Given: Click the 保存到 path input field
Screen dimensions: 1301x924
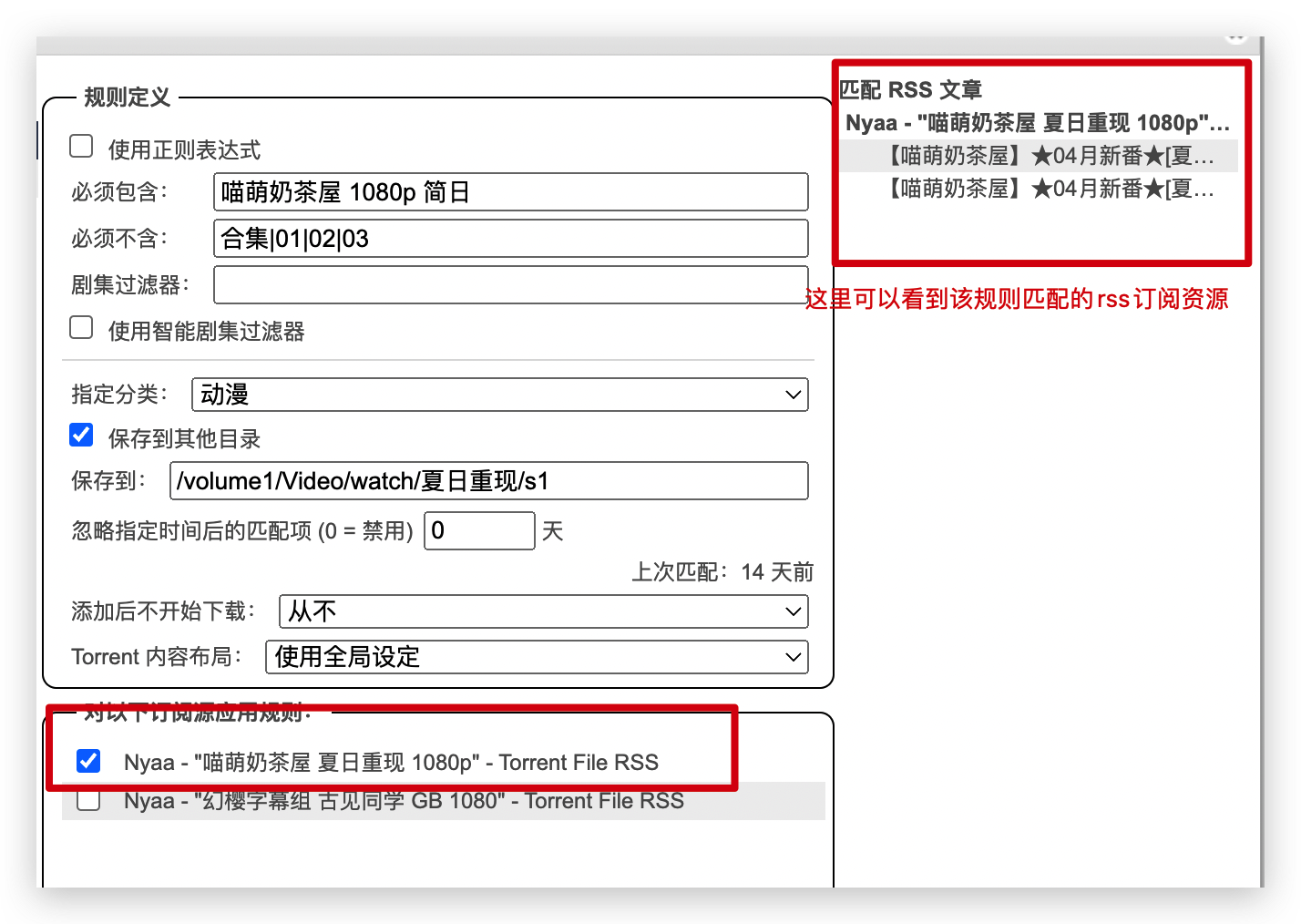Looking at the screenshot, I should click(x=488, y=481).
